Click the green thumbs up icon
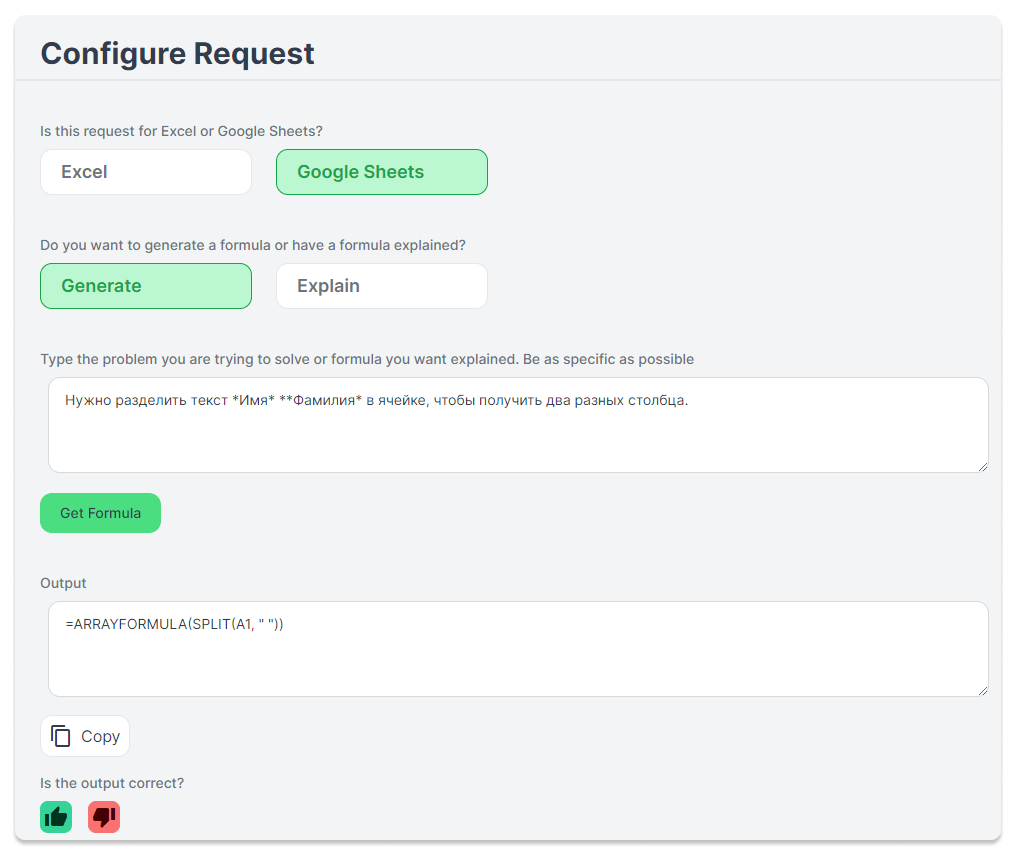This screenshot has width=1016, height=855. coord(56,817)
